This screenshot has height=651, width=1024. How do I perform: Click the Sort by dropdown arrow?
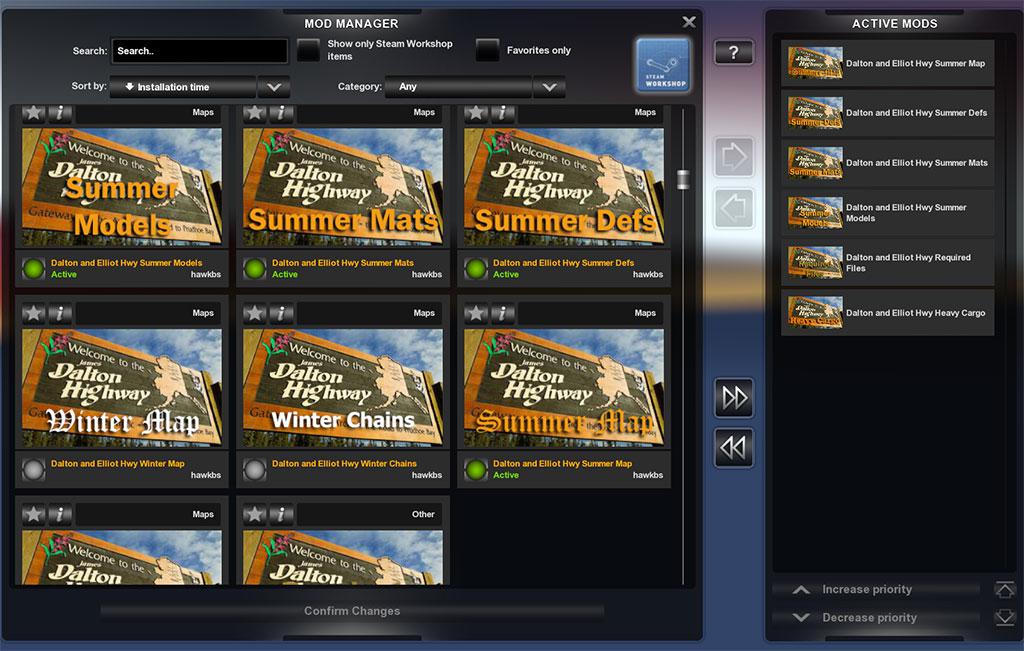274,87
